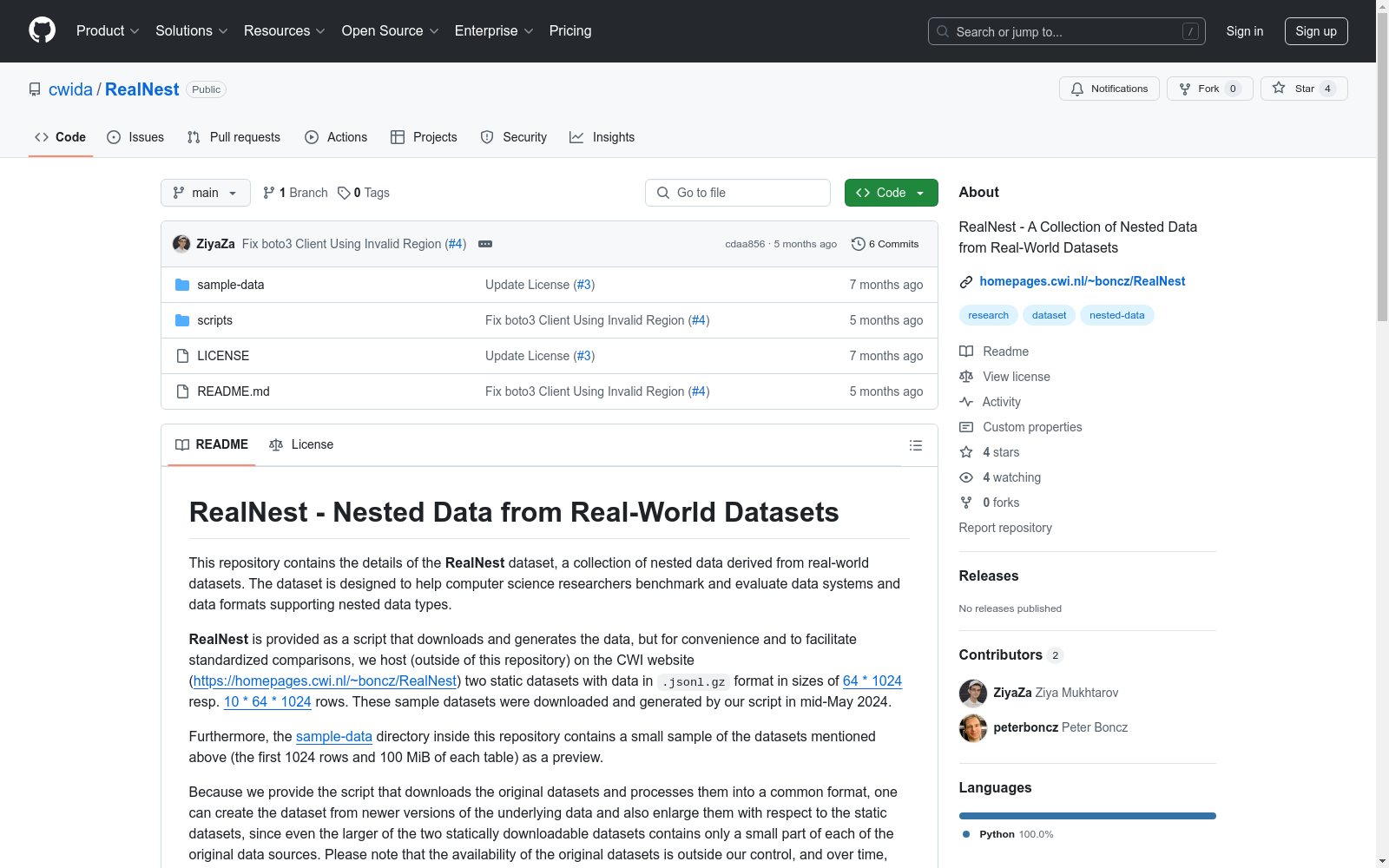This screenshot has height=868, width=1389.
Task: Expand the Enterprise menu
Action: (494, 31)
